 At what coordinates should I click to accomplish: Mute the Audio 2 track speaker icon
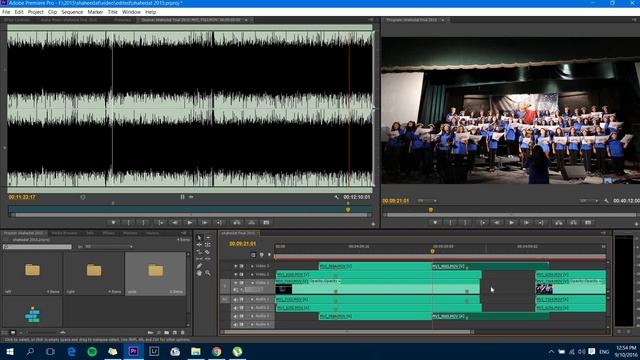tap(236, 308)
